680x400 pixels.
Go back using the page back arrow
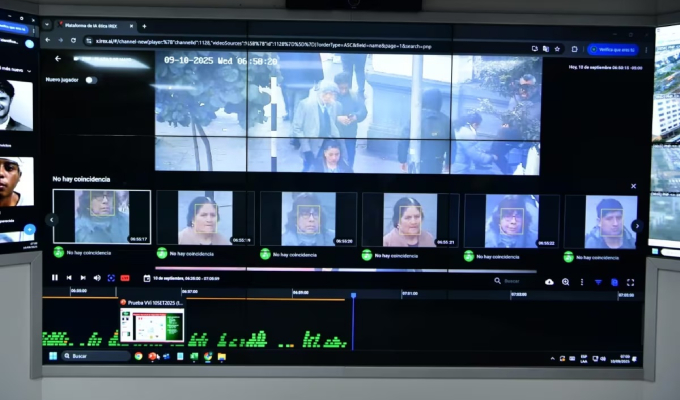coord(58,59)
